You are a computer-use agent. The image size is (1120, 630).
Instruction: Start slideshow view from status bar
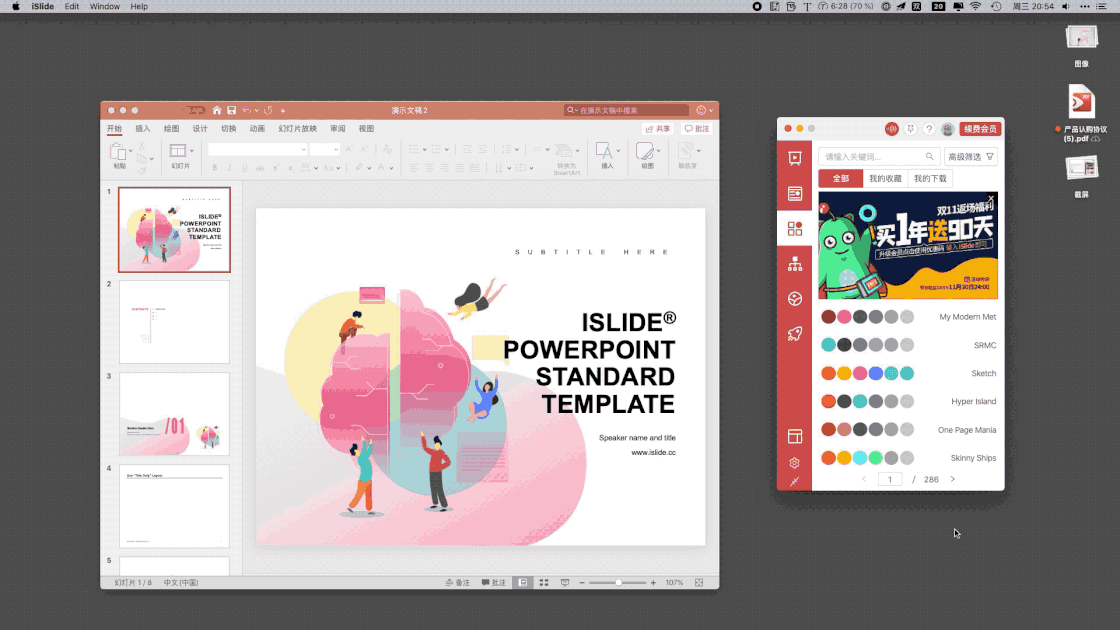point(564,582)
